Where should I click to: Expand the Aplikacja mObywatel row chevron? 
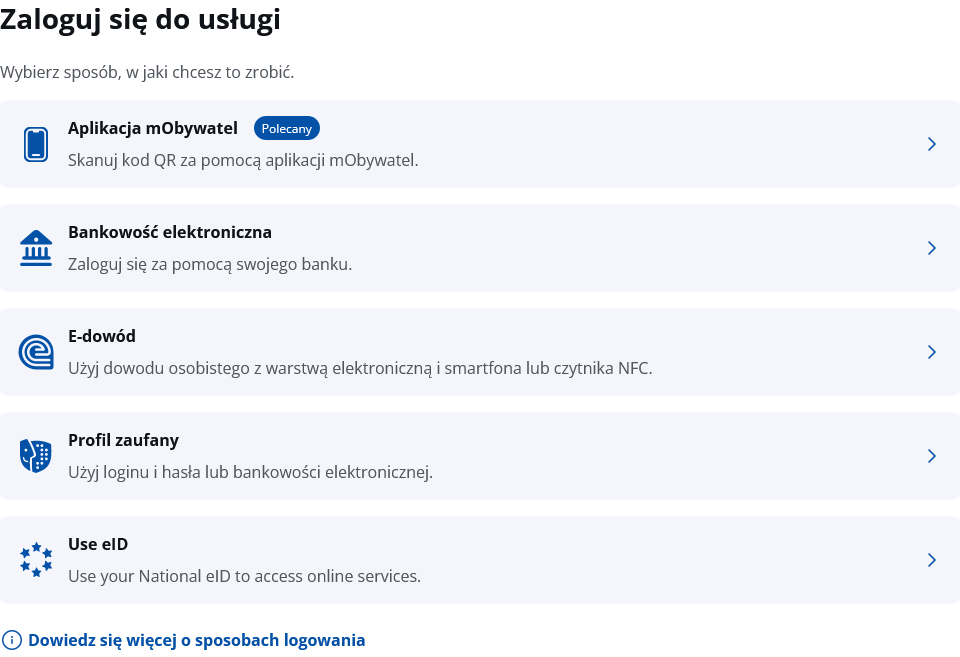931,144
